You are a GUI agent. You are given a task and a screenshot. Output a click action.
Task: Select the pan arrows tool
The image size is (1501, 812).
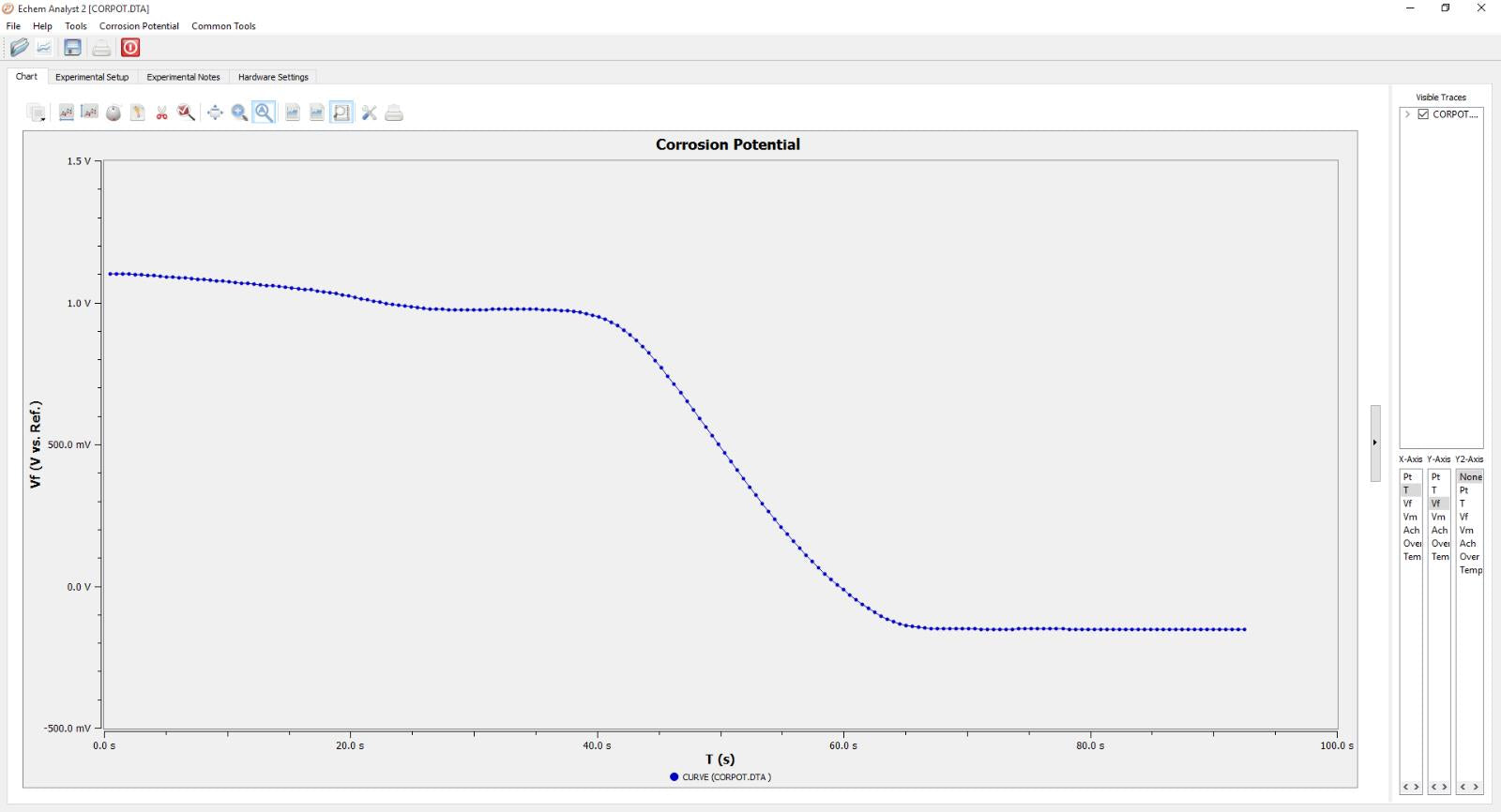[x=215, y=113]
